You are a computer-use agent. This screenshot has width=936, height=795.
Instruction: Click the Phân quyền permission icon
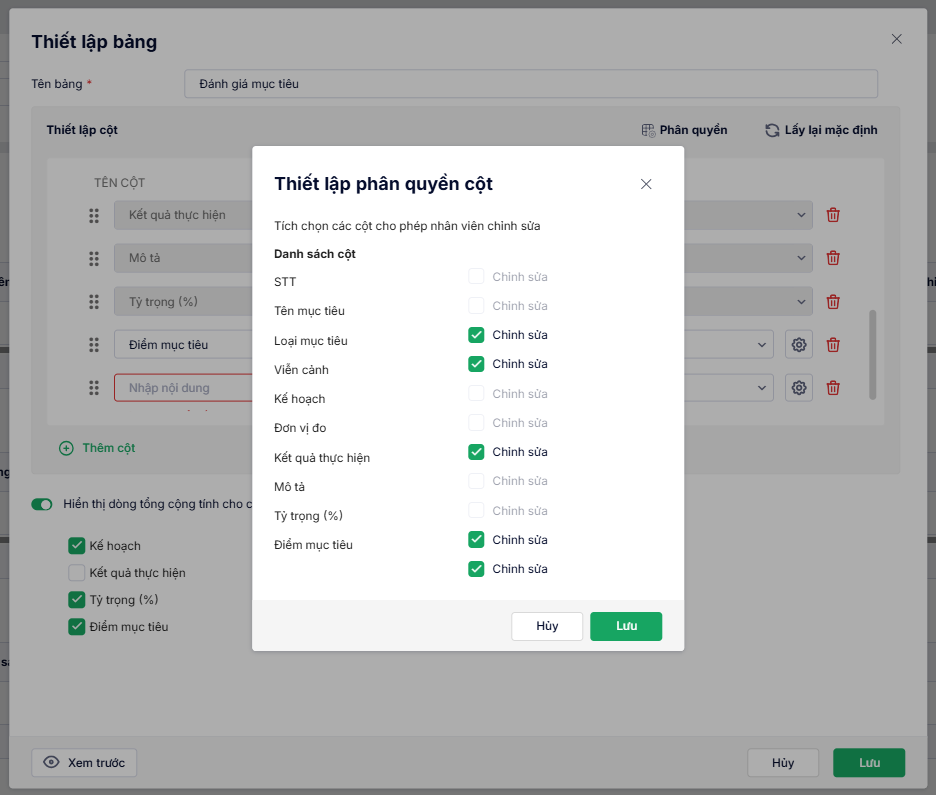[x=648, y=130]
